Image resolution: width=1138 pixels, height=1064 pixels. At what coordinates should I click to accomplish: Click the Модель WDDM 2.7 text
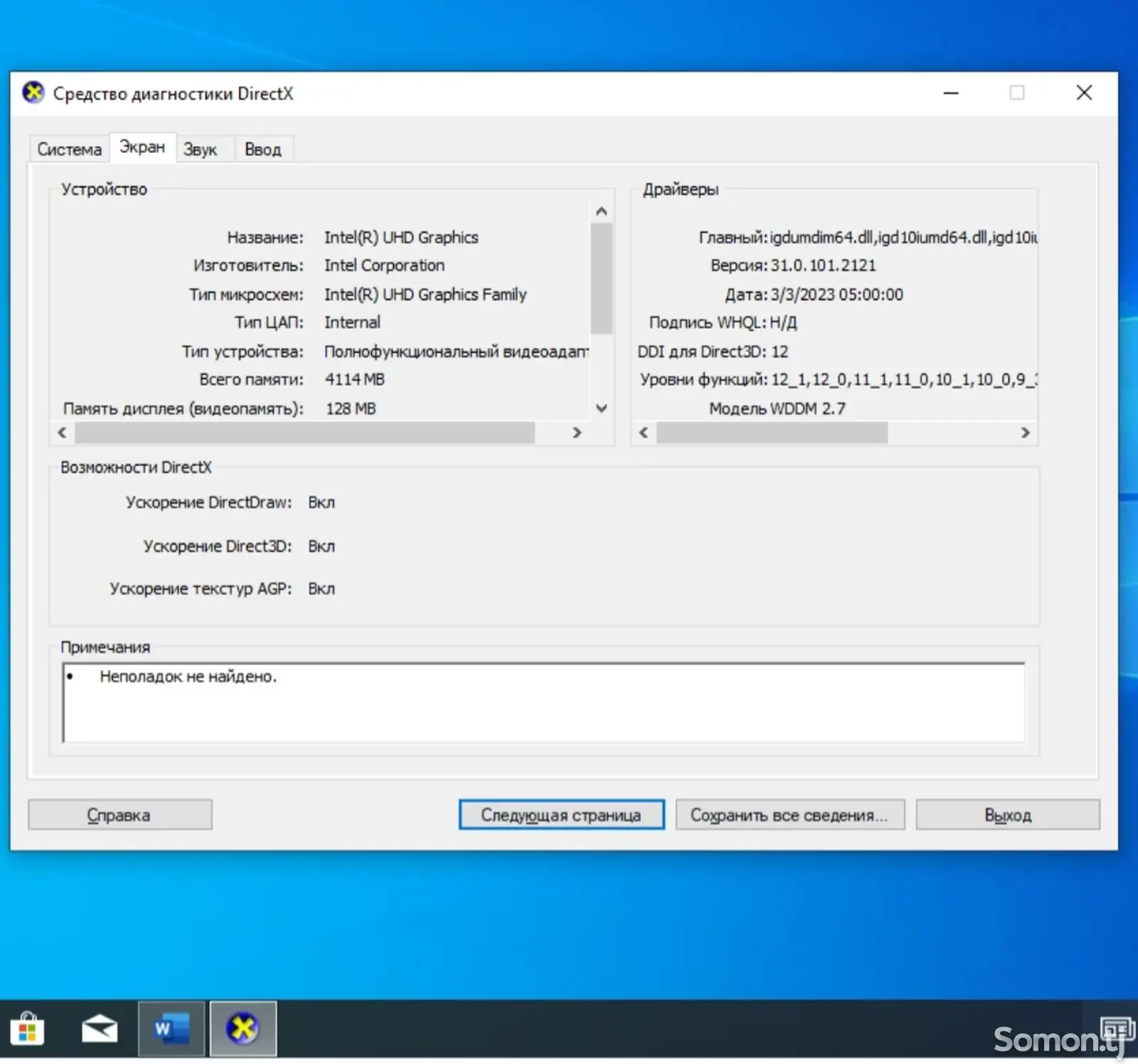pyautogui.click(x=777, y=408)
